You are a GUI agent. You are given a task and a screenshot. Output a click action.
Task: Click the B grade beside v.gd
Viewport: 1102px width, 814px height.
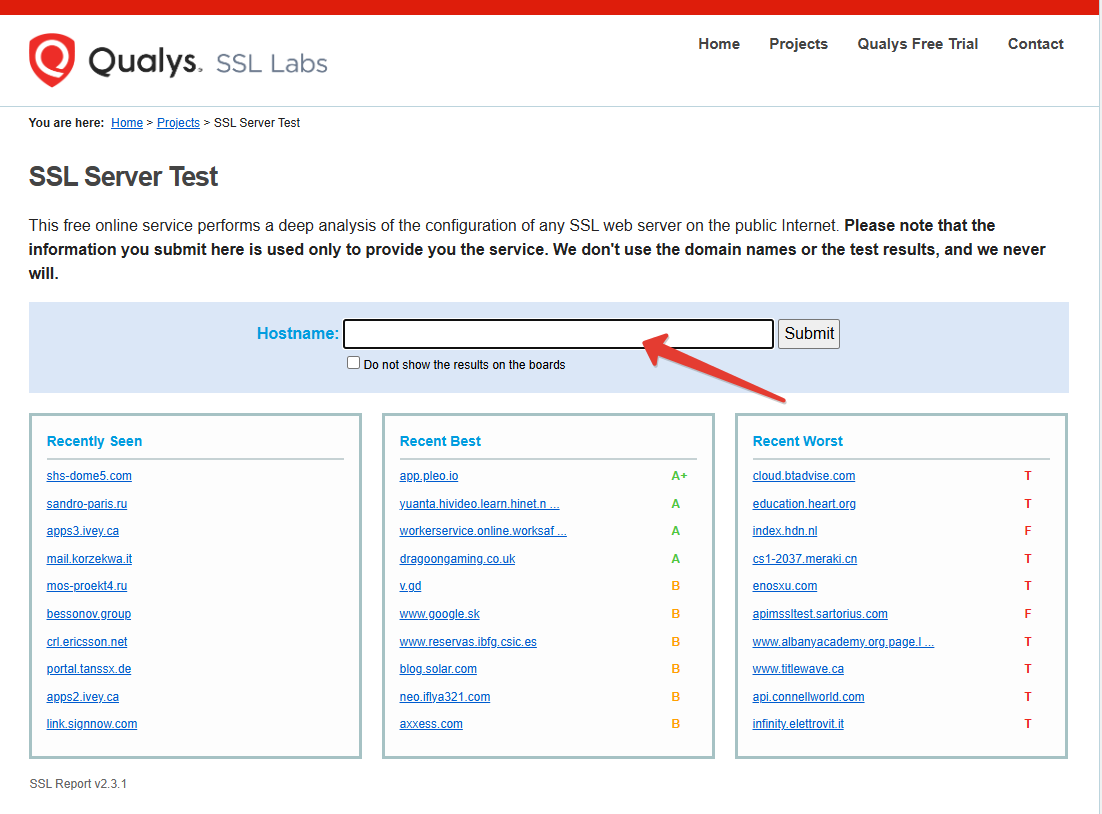(675, 586)
